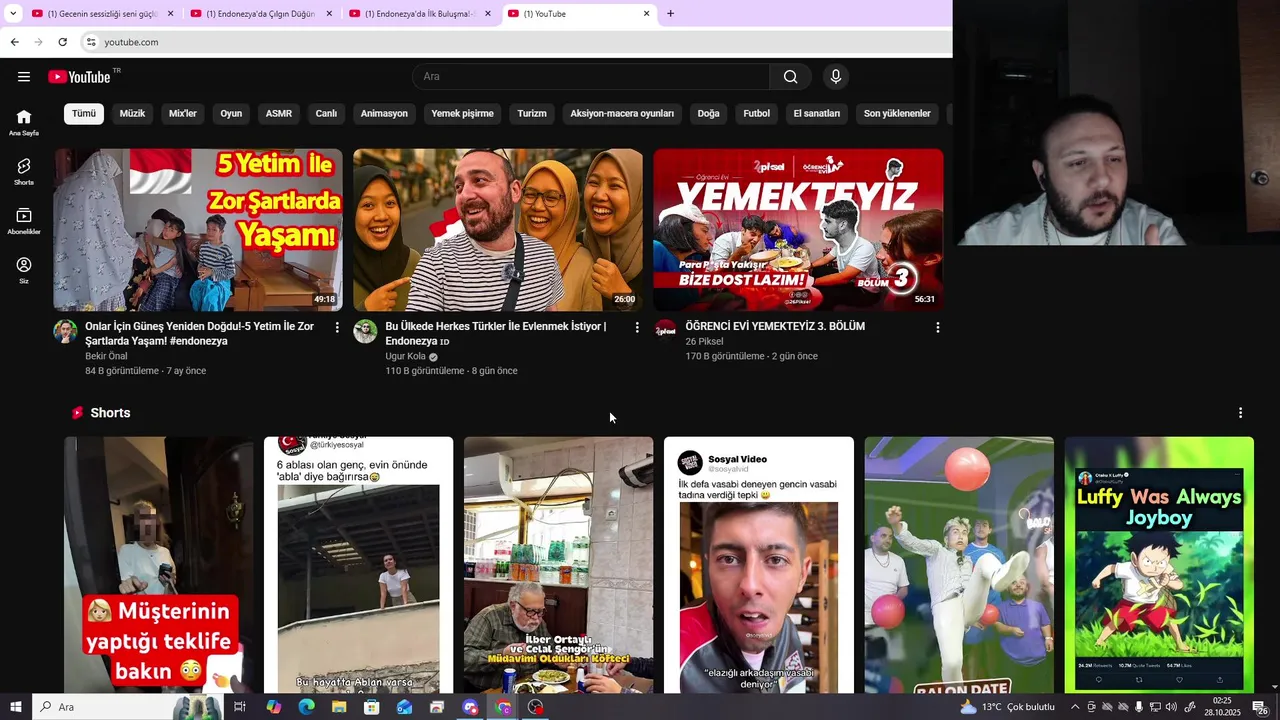Open tab search dropdown arrow
Image resolution: width=1280 pixels, height=720 pixels.
[13, 14]
